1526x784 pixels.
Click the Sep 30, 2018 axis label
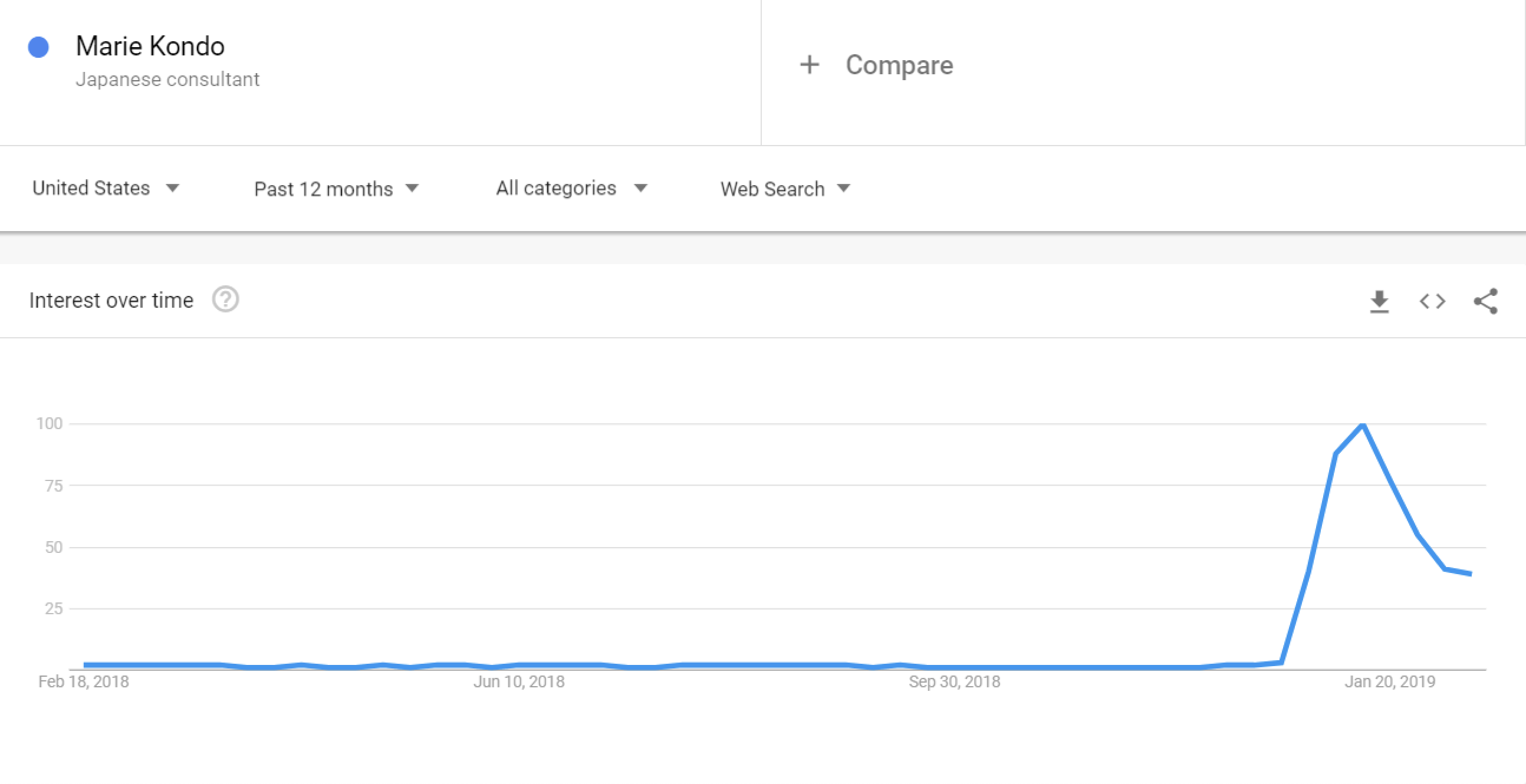coord(955,681)
